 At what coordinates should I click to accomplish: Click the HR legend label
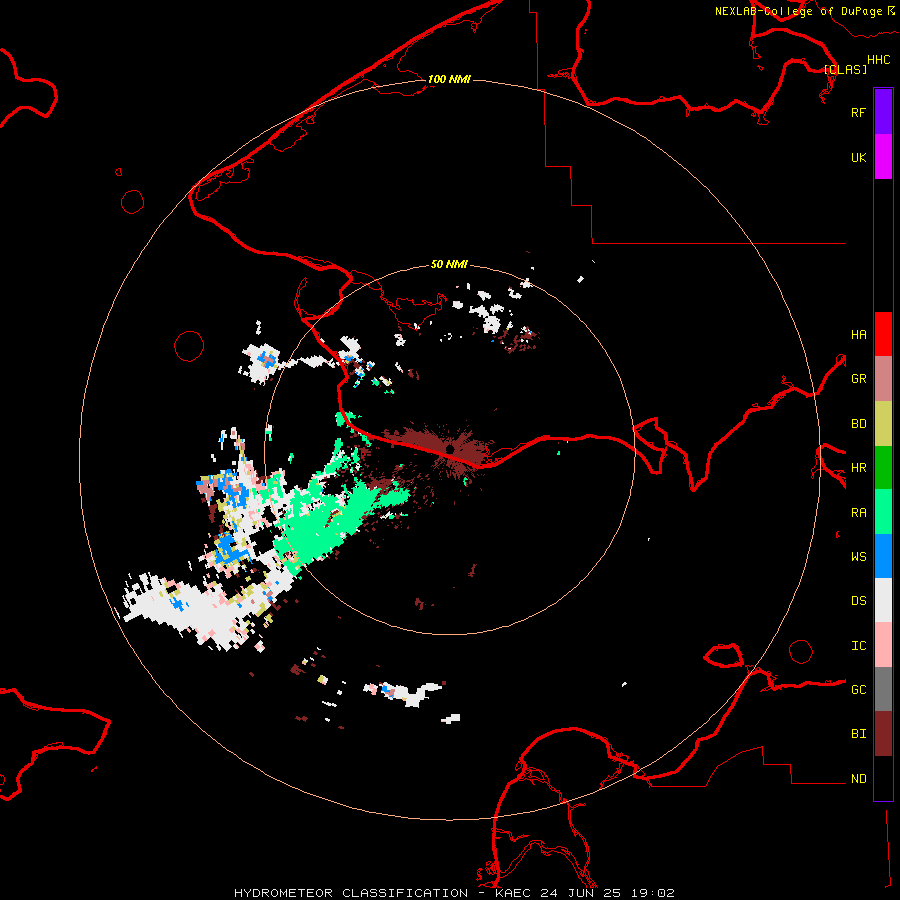point(858,468)
